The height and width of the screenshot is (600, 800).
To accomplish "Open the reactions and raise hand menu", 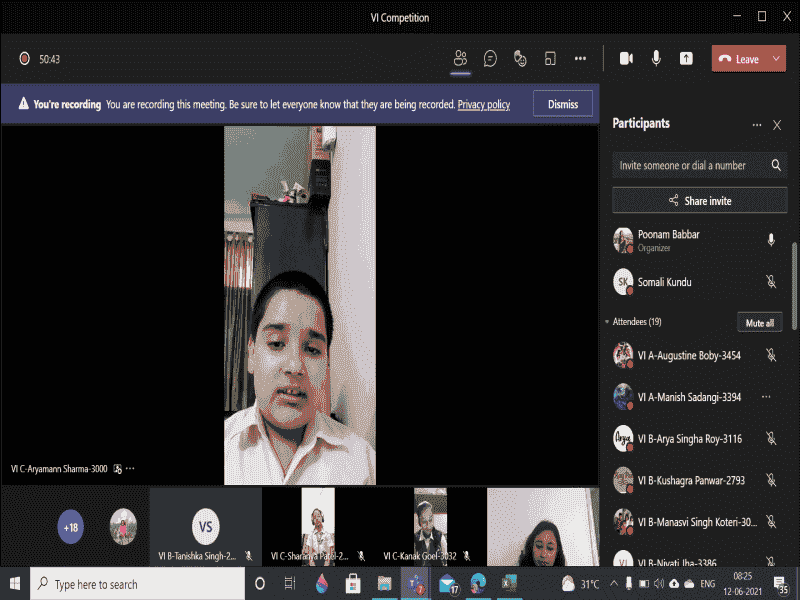I will tap(520, 59).
